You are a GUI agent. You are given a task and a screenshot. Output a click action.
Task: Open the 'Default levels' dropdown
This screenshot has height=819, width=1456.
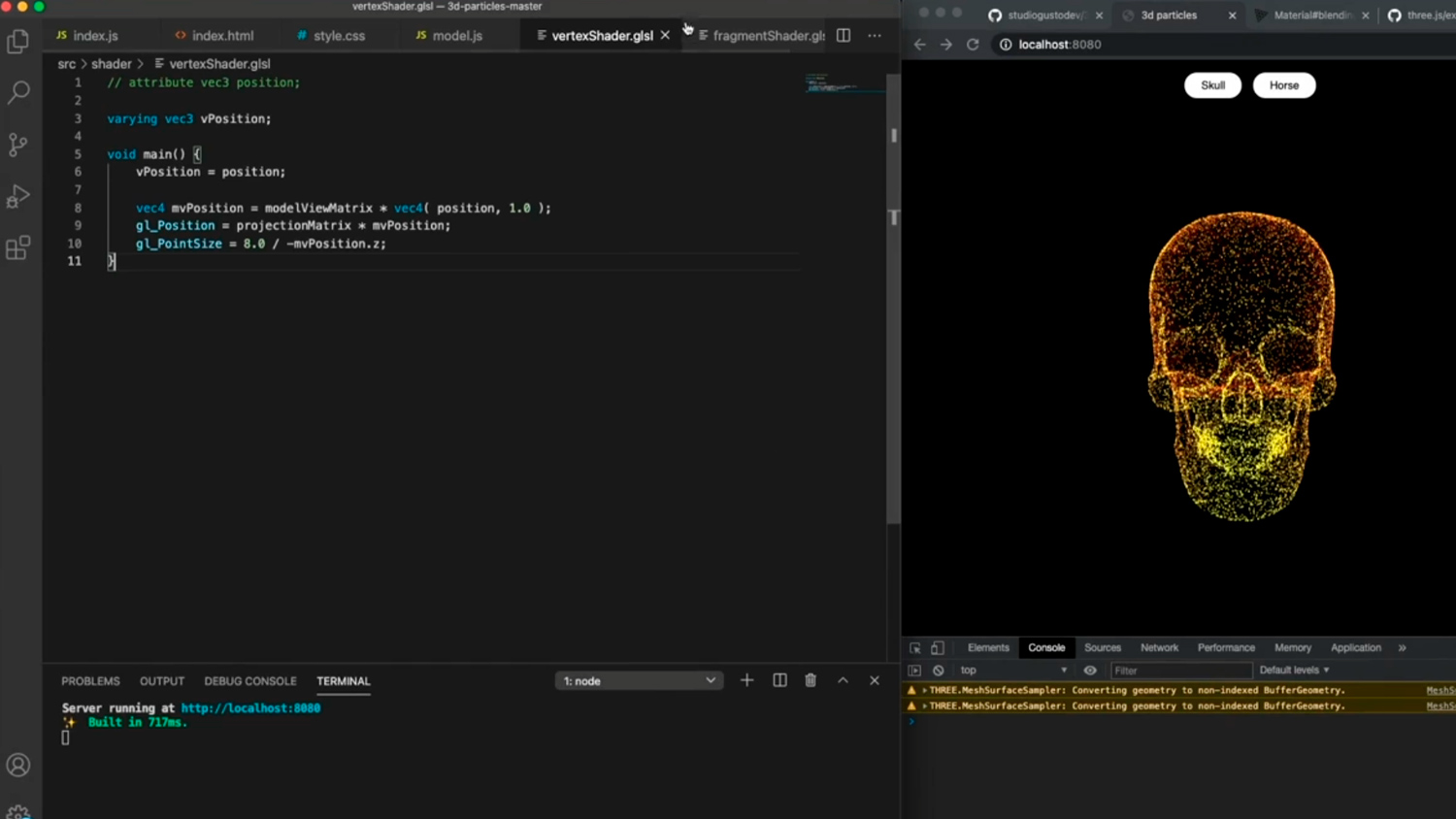coord(1293,670)
